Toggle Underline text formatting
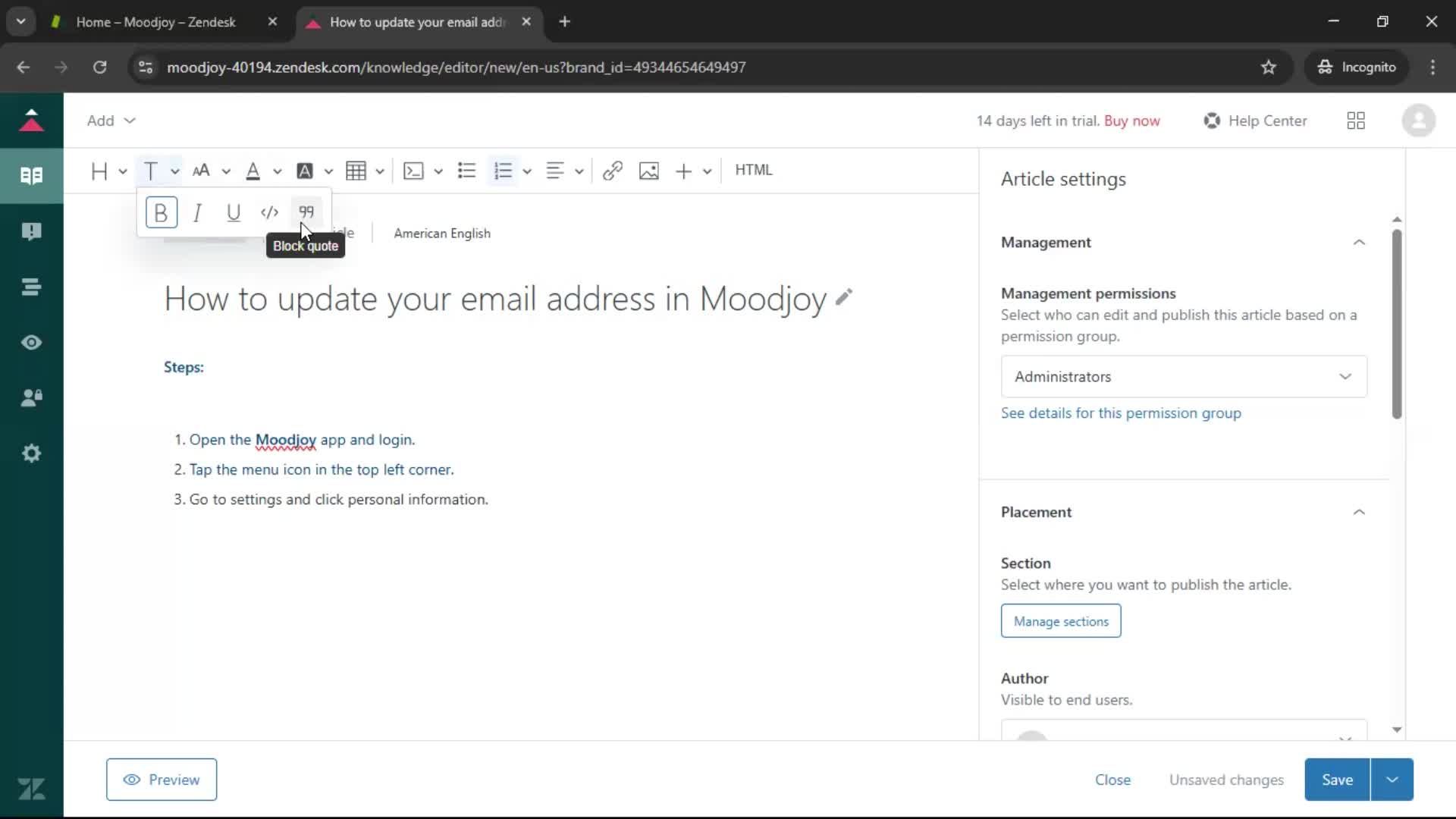 click(234, 213)
